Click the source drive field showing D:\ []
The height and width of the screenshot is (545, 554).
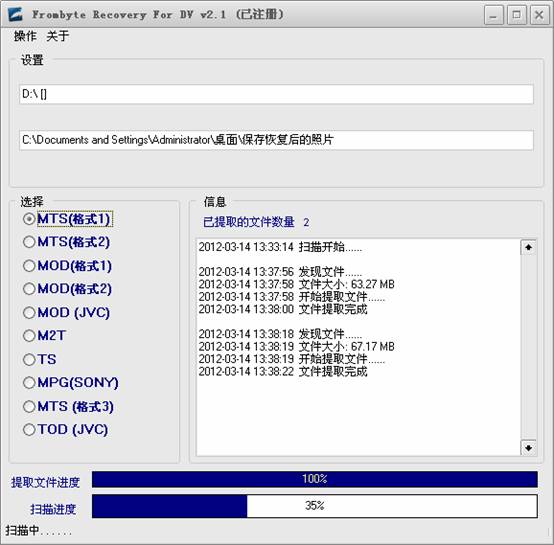pos(276,94)
